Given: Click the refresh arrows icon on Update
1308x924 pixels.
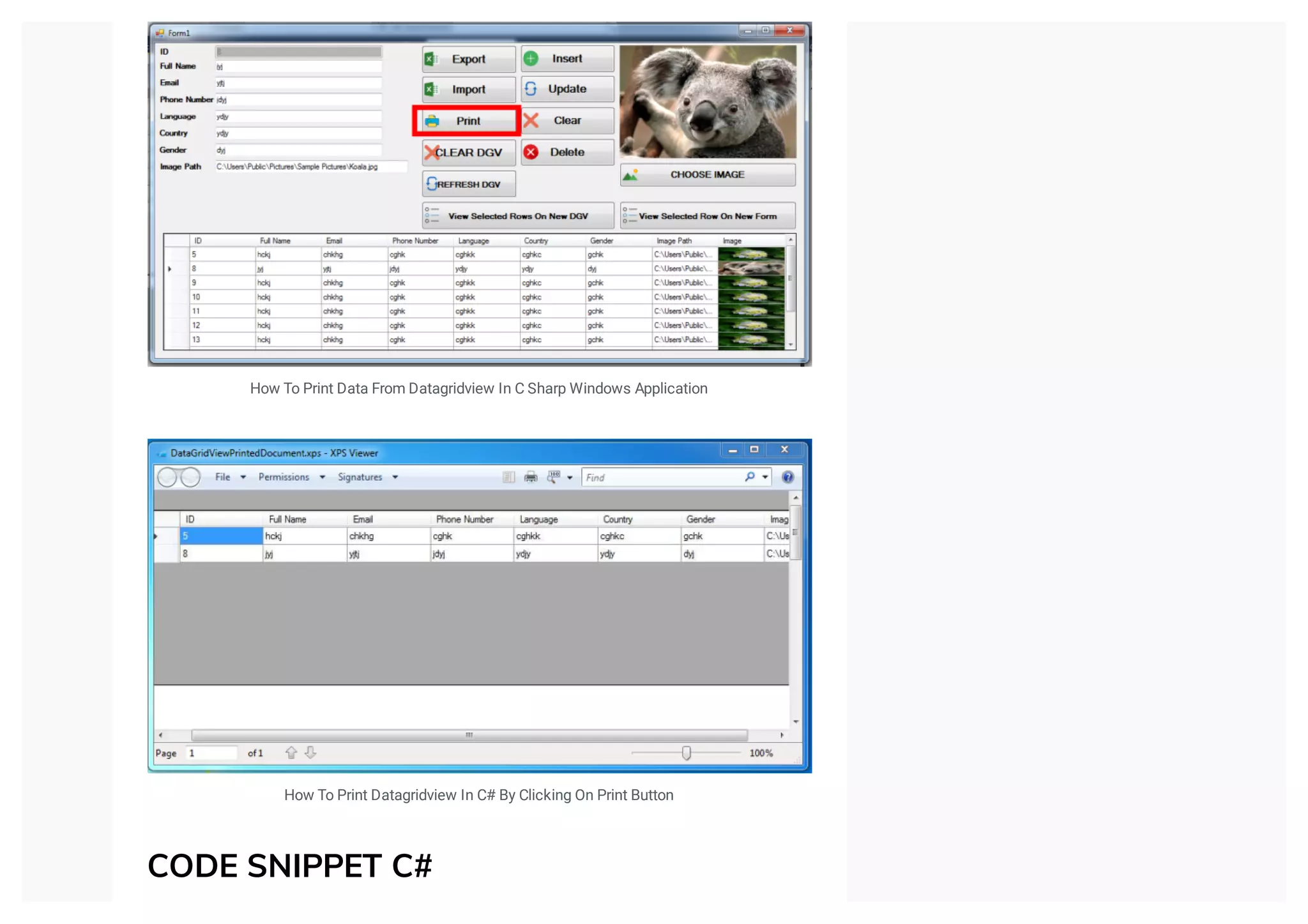Looking at the screenshot, I should (531, 89).
